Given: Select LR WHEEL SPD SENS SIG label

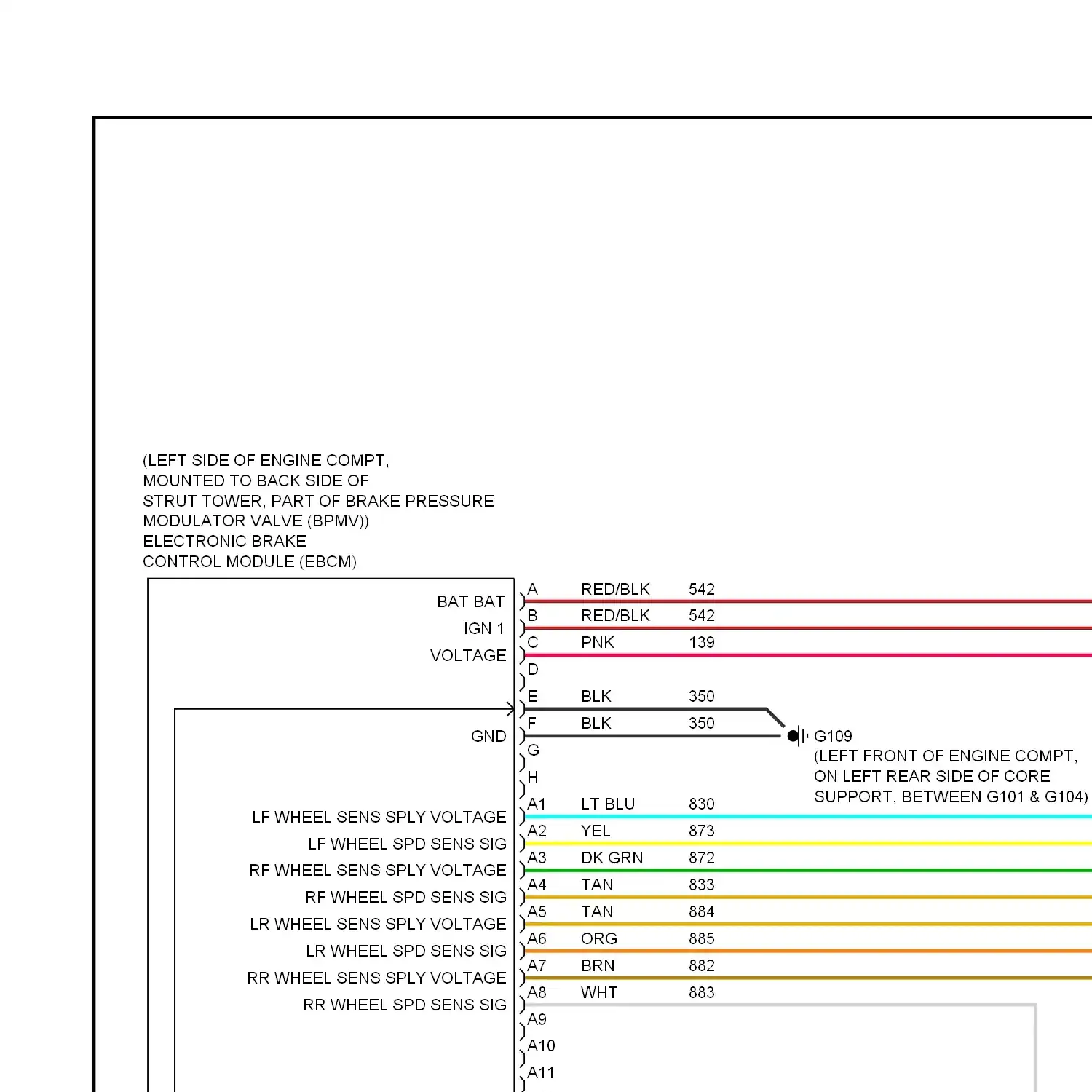Looking at the screenshot, I should (x=406, y=951).
